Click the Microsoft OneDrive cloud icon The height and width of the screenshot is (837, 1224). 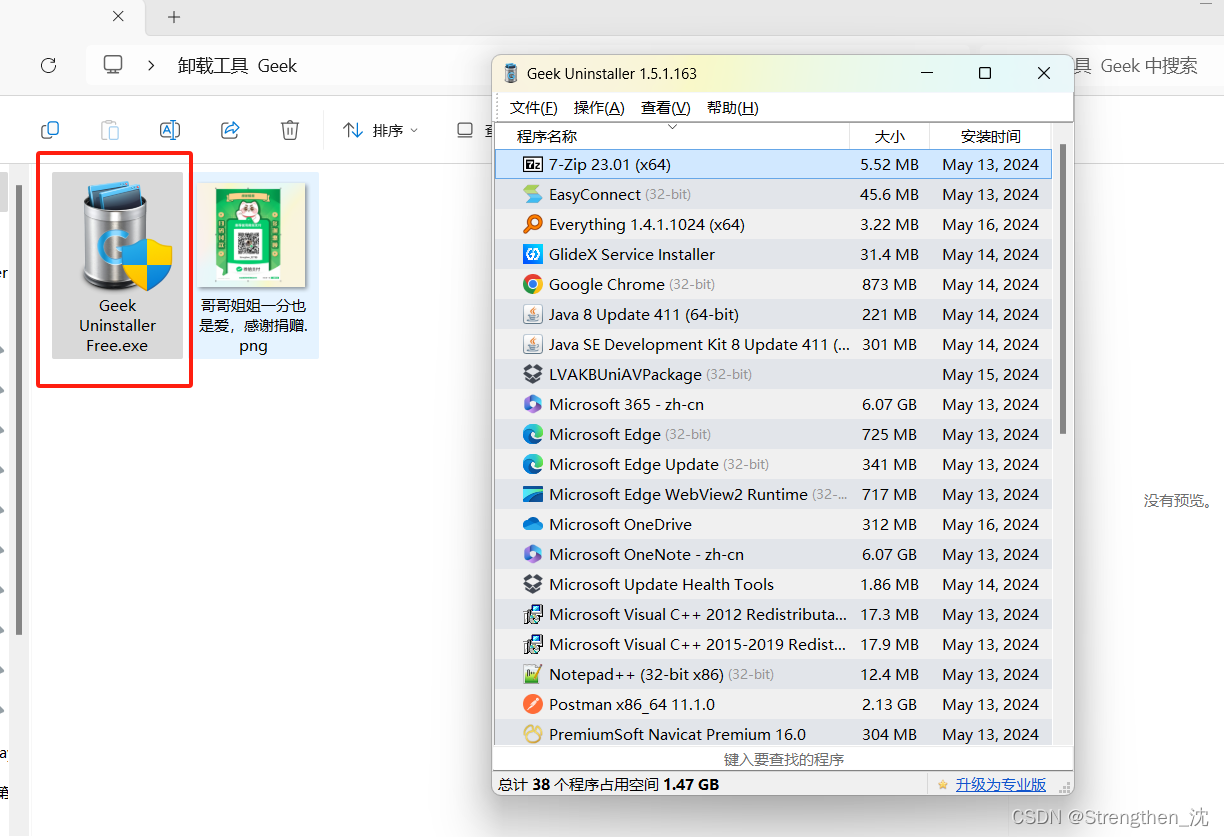533,524
